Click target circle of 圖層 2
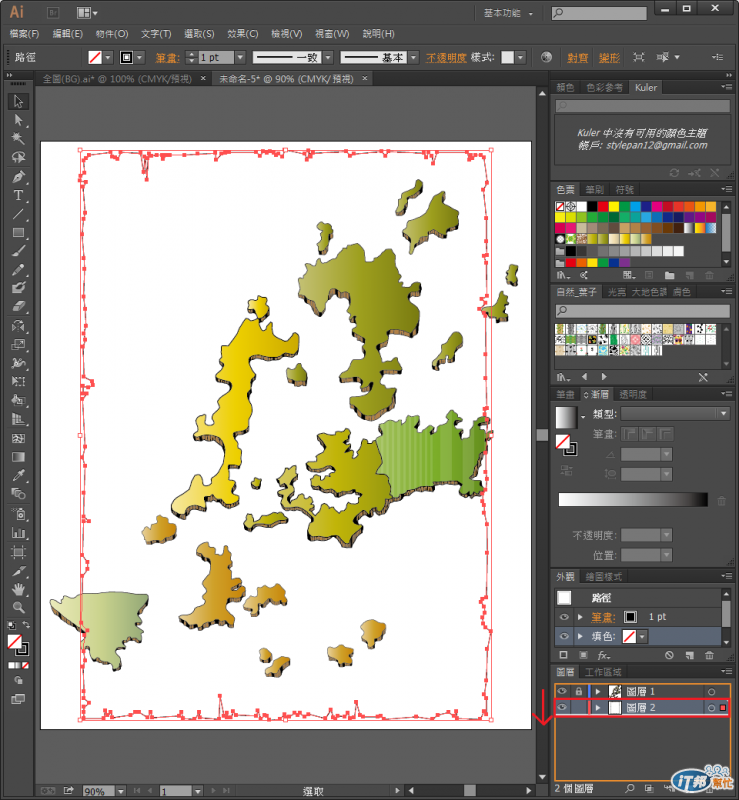Screen dimensions: 739x800 point(711,708)
